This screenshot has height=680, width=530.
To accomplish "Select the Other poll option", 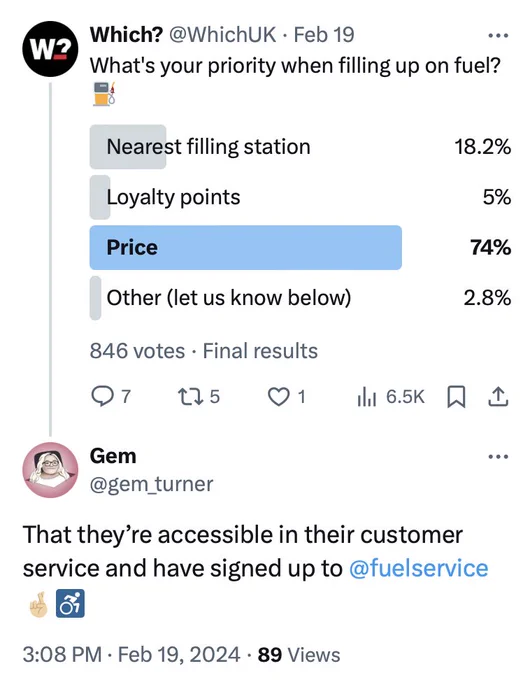I will click(x=300, y=298).
